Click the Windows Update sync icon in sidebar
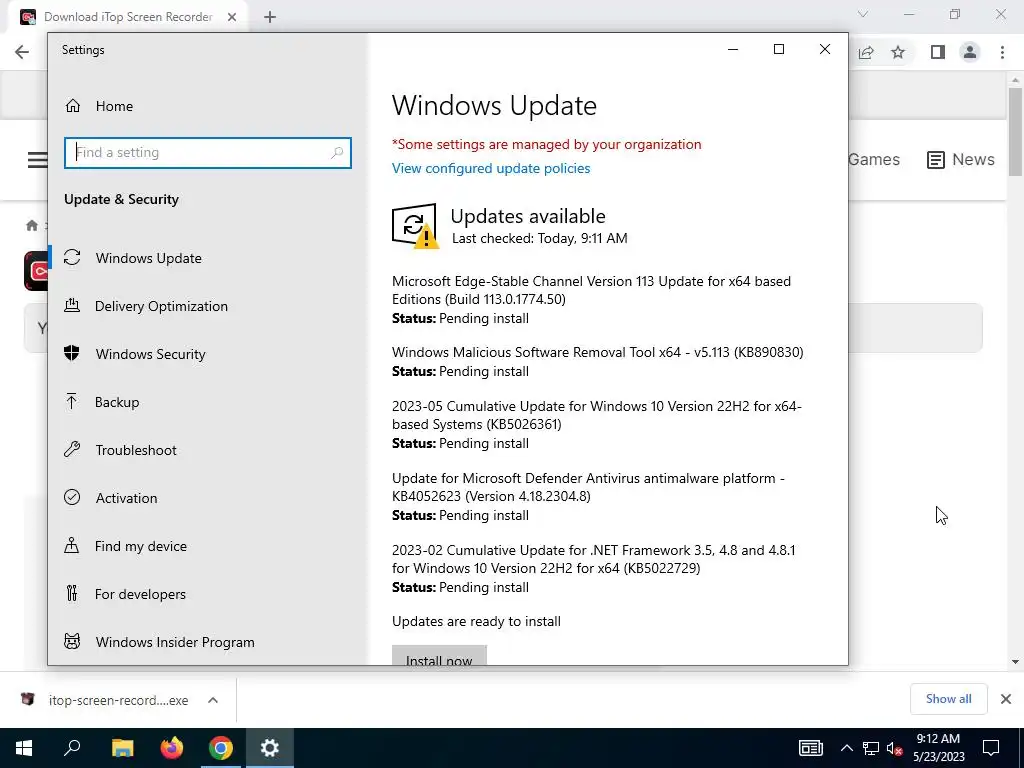This screenshot has width=1024, height=768. coord(72,257)
